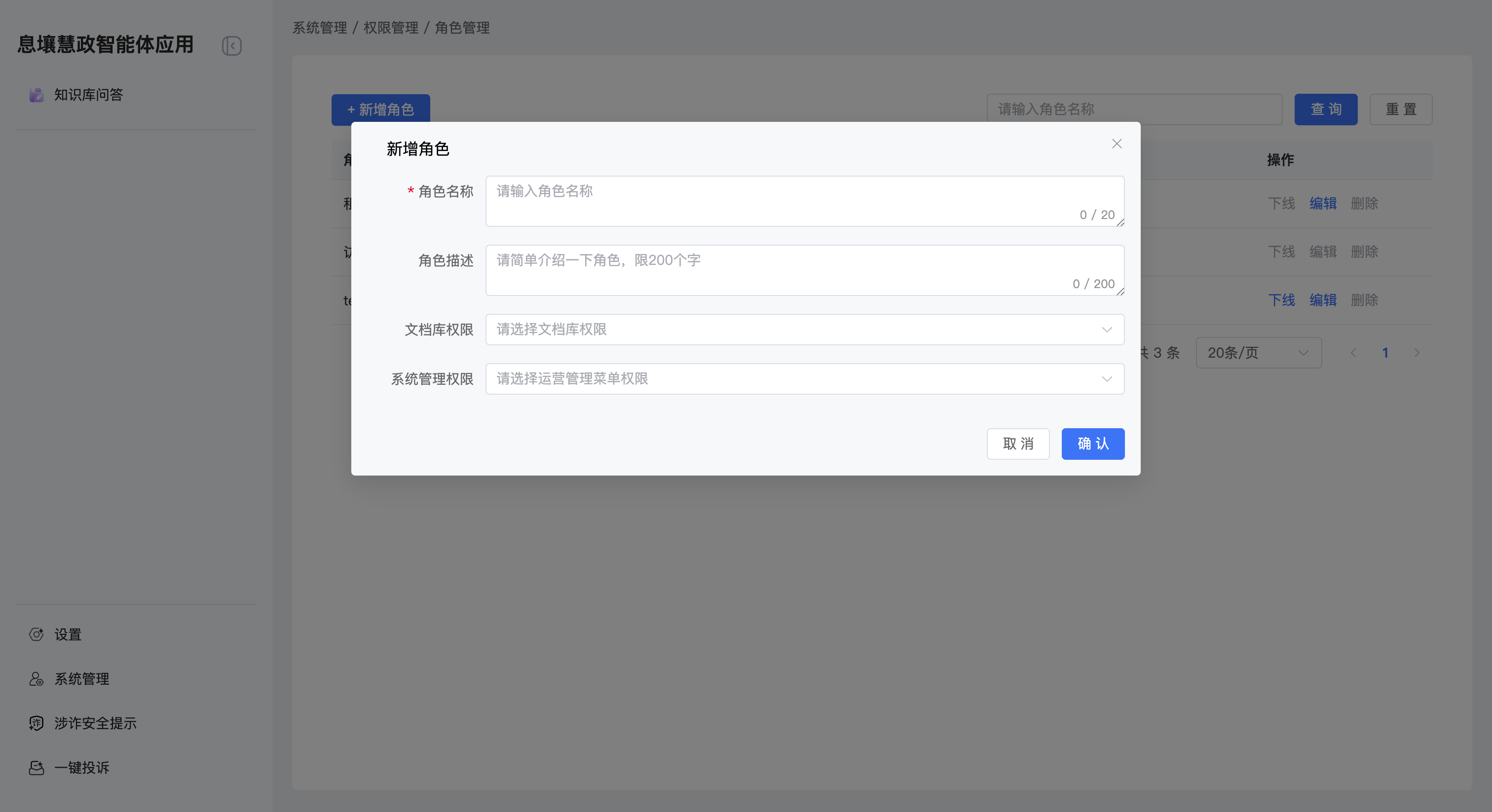Click the 一键投诉 icon
This screenshot has width=1492, height=812.
tap(37, 768)
